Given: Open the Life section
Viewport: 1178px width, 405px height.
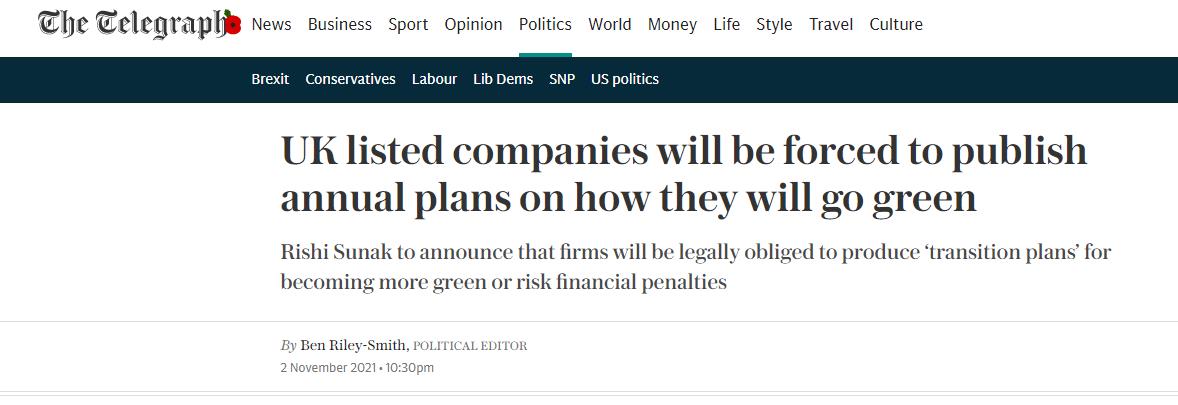Looking at the screenshot, I should tap(726, 24).
